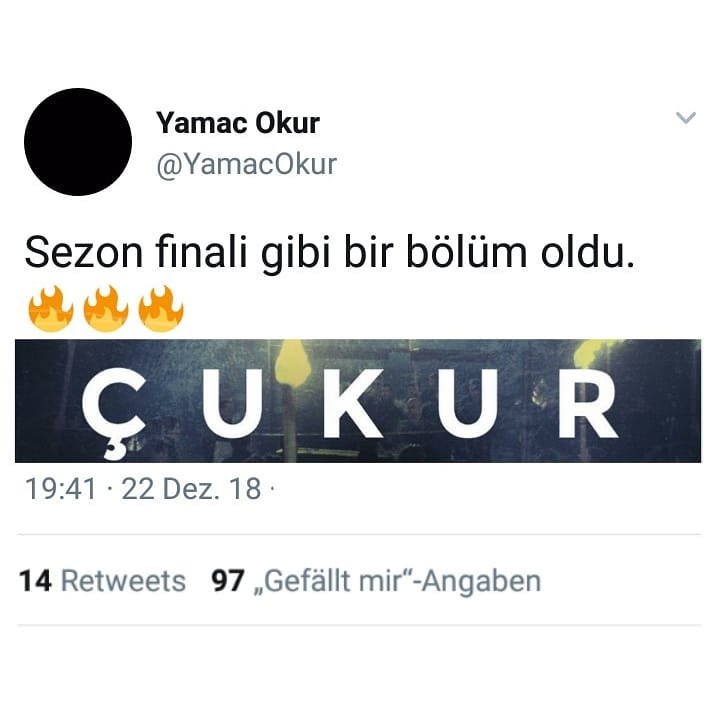Open Yamac Okur display name profile

point(238,123)
